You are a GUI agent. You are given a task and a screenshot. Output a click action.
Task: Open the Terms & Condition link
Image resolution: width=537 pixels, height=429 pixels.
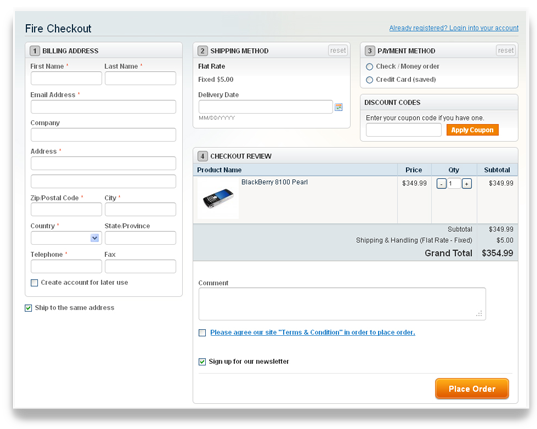(312, 332)
